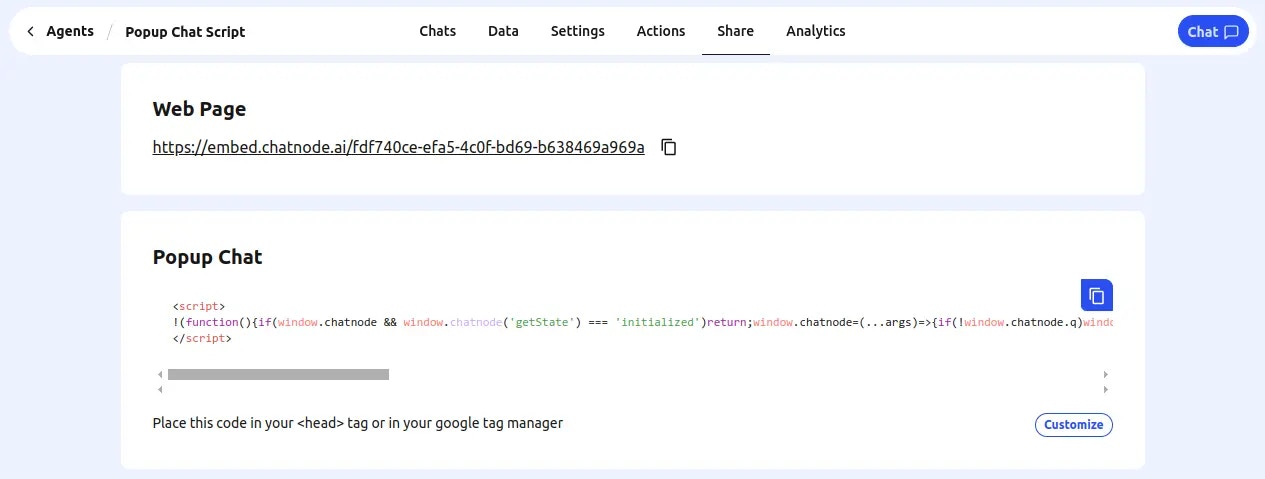This screenshot has width=1265, height=479.
Task: Select the Share tab
Action: tap(735, 31)
